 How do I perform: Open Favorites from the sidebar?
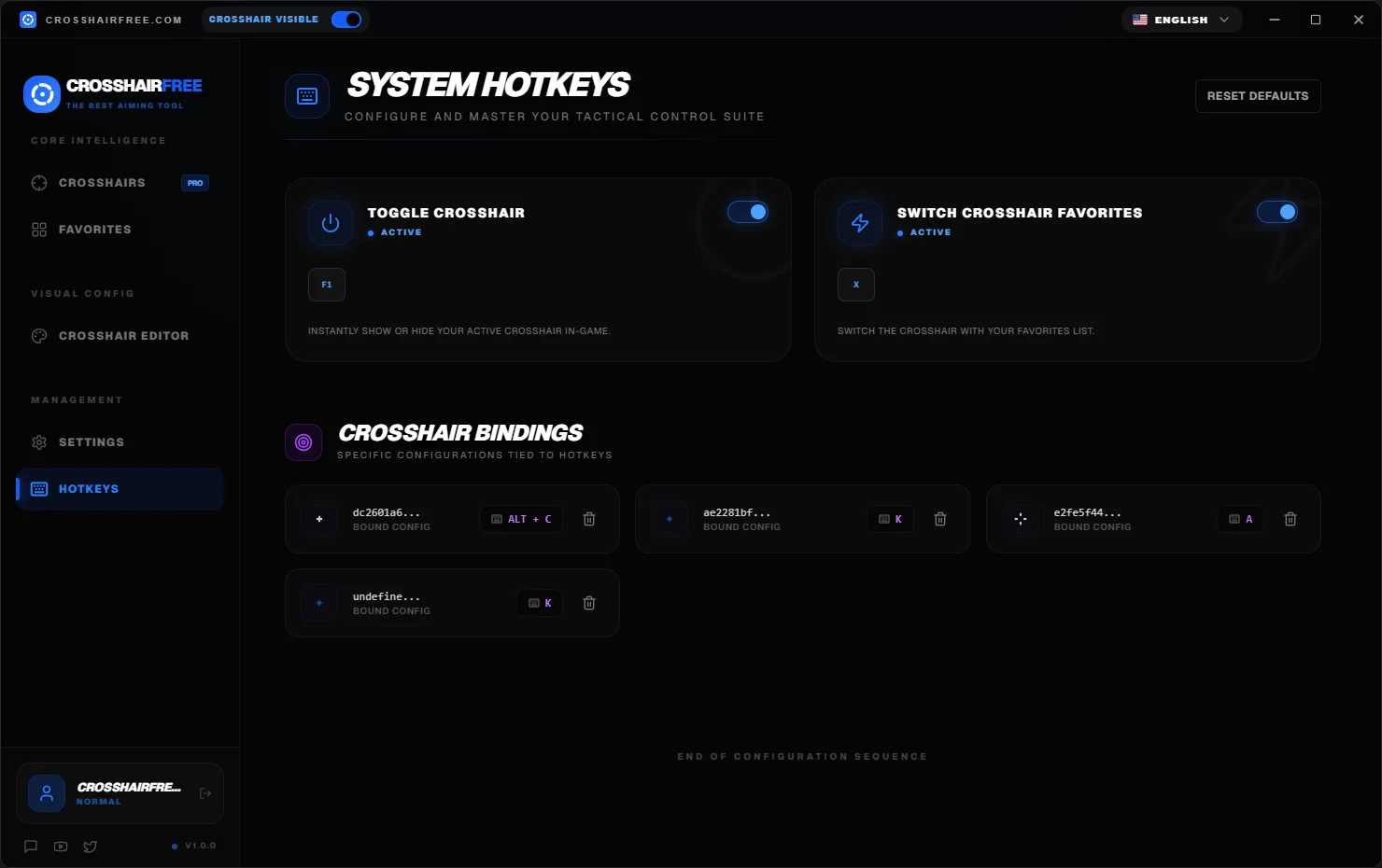click(95, 229)
